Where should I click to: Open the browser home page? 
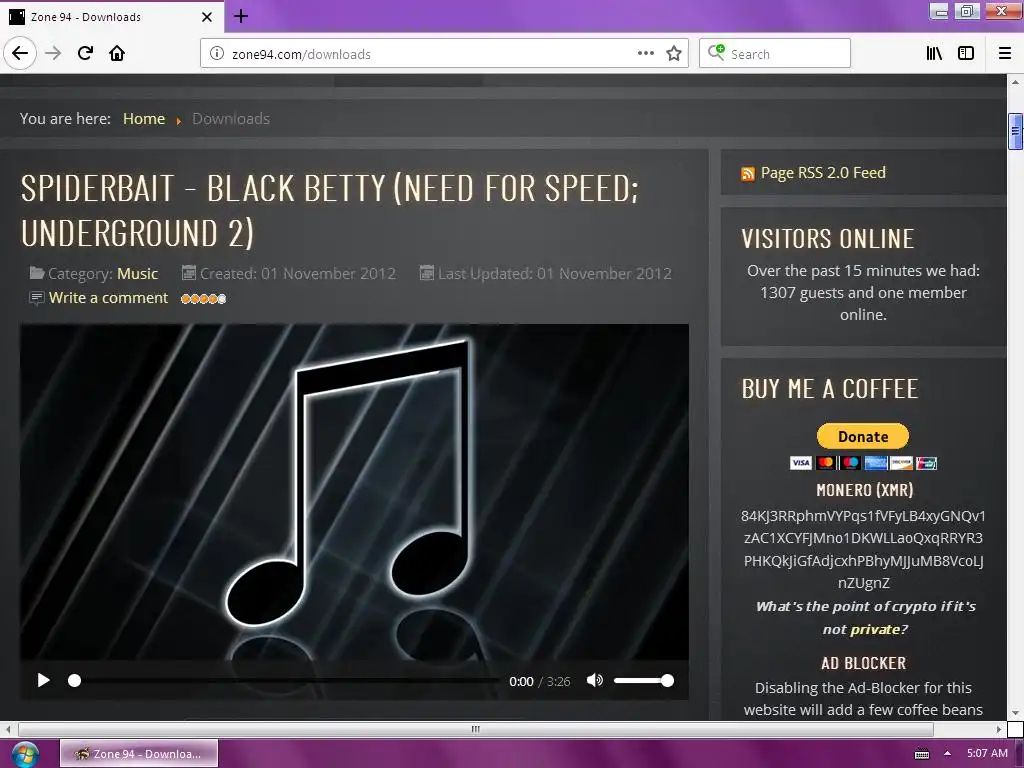pos(117,54)
